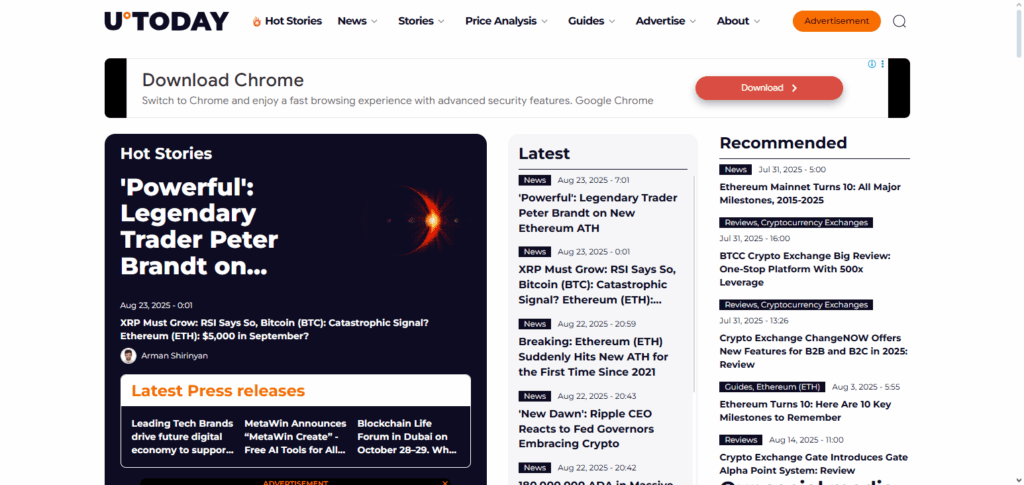Open Ethereum Turns 10 Key Milestones

[805, 411]
